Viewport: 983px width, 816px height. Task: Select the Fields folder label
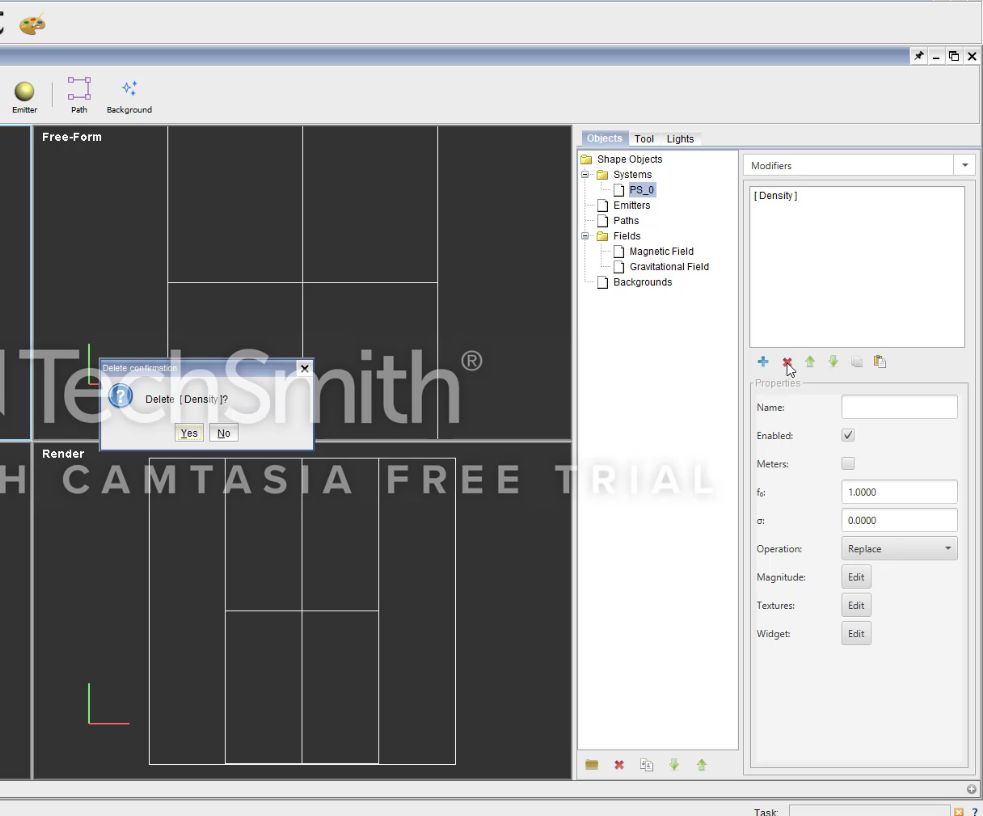coord(627,236)
